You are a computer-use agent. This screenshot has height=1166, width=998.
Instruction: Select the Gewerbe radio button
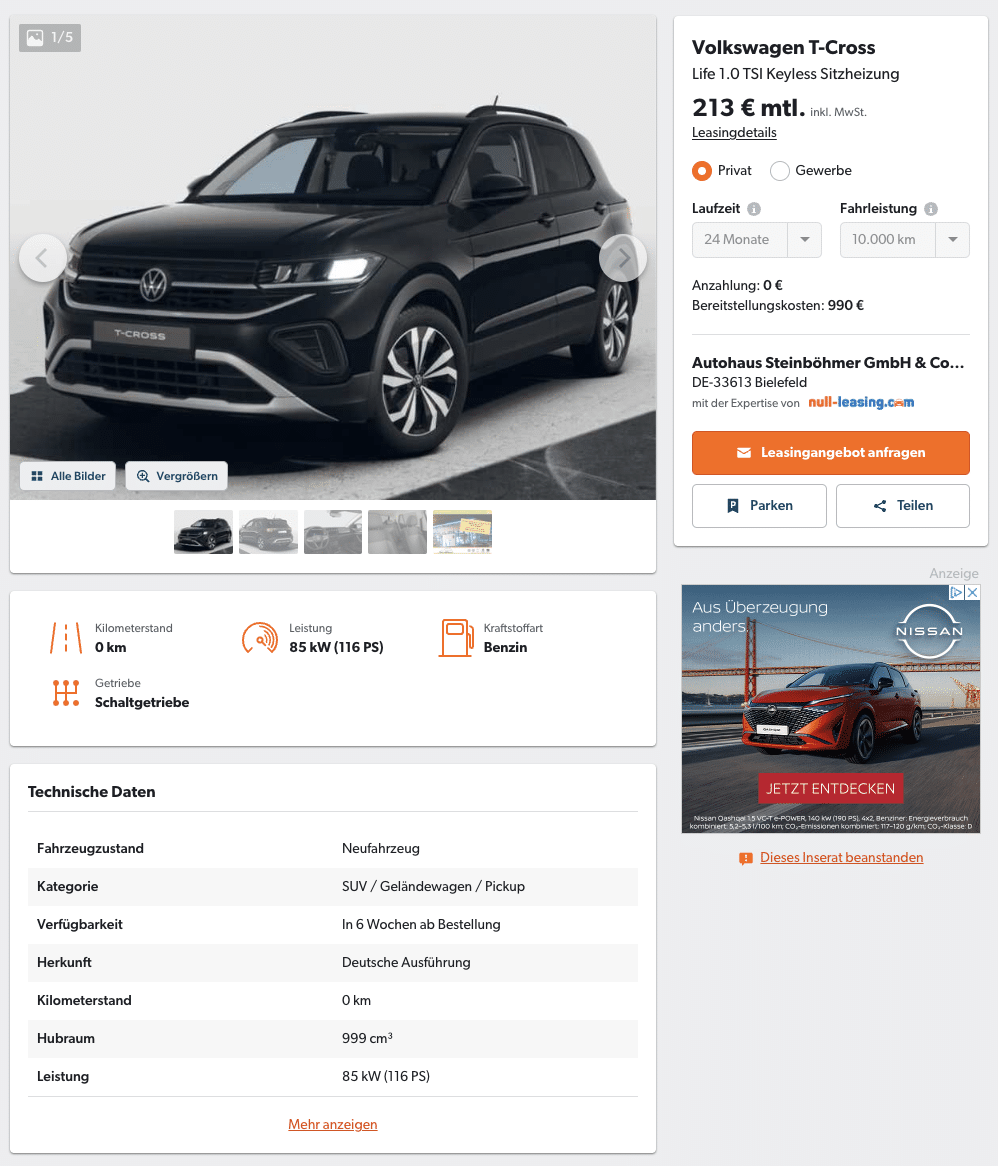point(779,171)
